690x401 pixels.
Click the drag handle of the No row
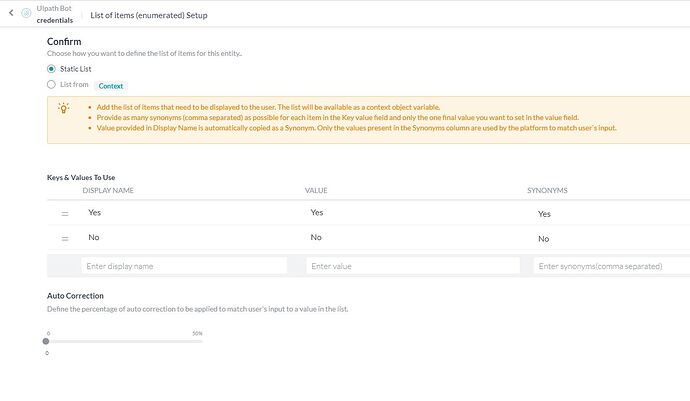point(65,238)
